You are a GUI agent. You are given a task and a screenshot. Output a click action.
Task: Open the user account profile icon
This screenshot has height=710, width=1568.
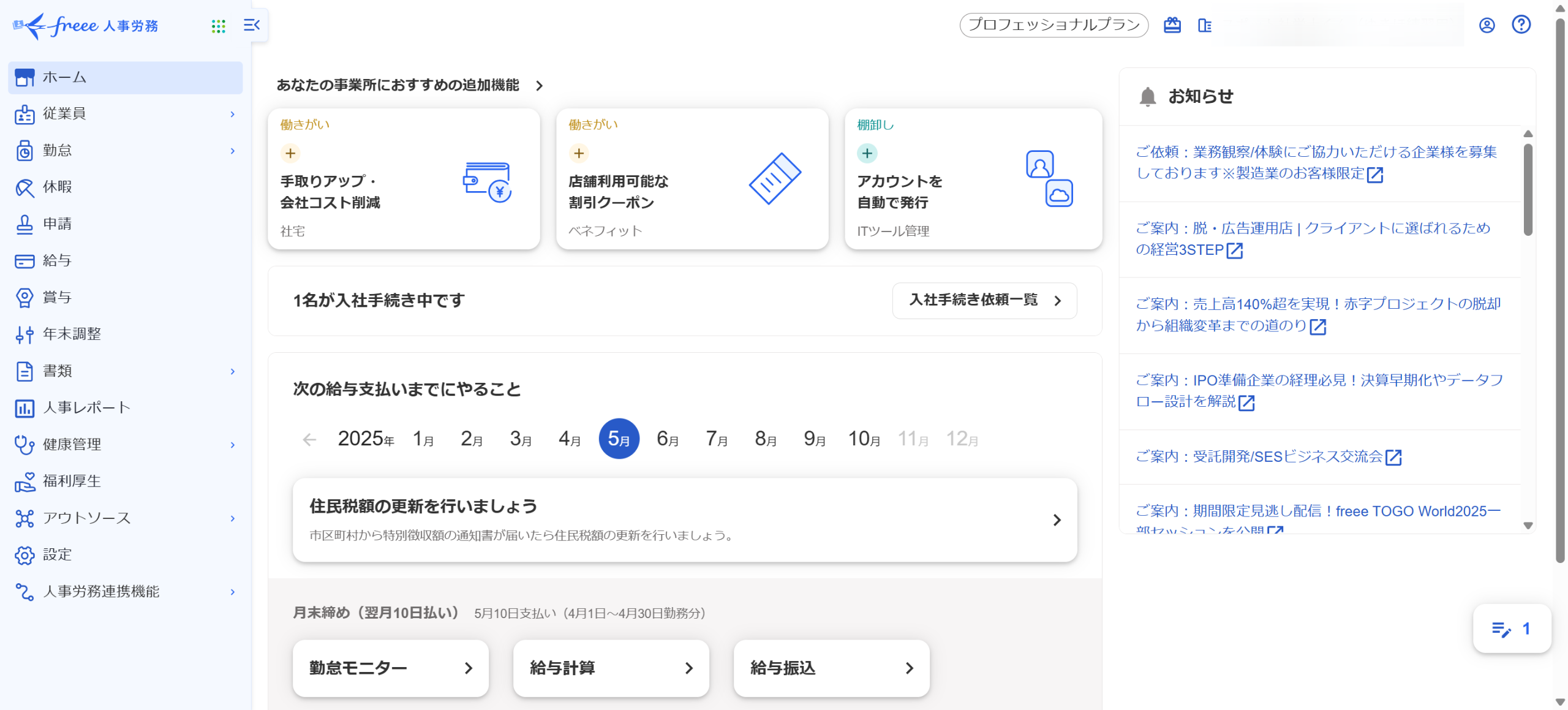click(x=1487, y=25)
